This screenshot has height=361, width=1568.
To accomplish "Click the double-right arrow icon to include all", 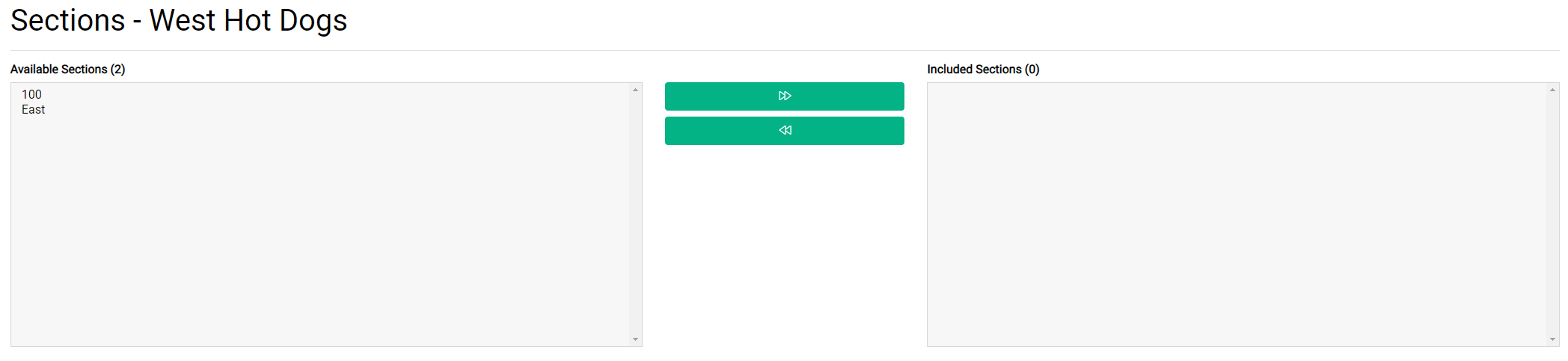I will [x=785, y=96].
